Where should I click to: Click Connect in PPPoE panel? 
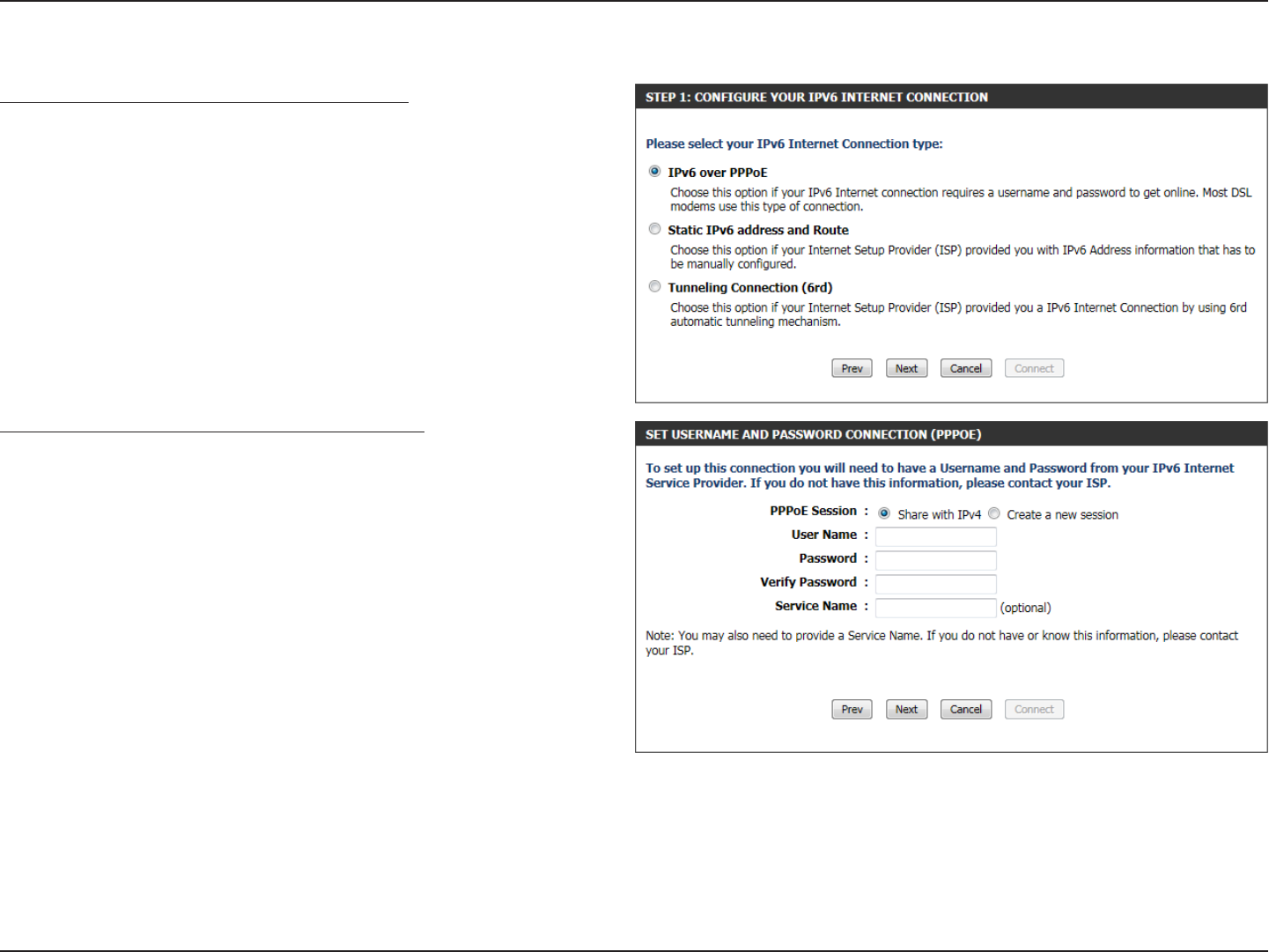click(x=1034, y=709)
